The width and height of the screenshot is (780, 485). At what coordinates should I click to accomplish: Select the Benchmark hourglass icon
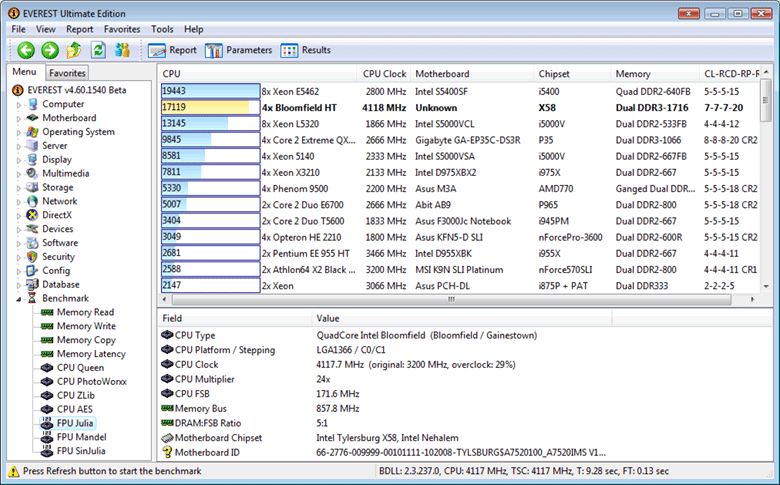click(32, 298)
